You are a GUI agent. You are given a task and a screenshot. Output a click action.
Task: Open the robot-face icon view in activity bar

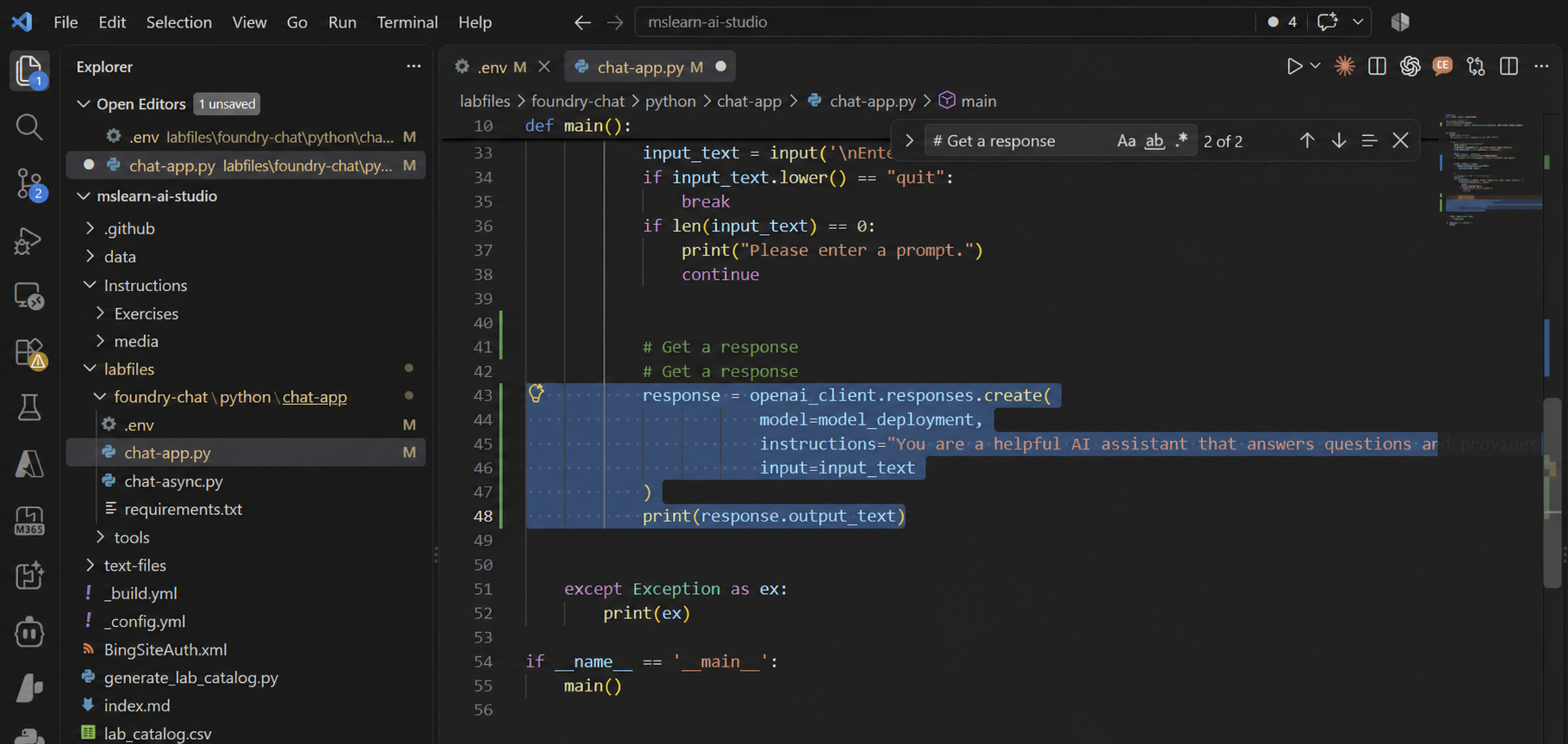click(29, 632)
